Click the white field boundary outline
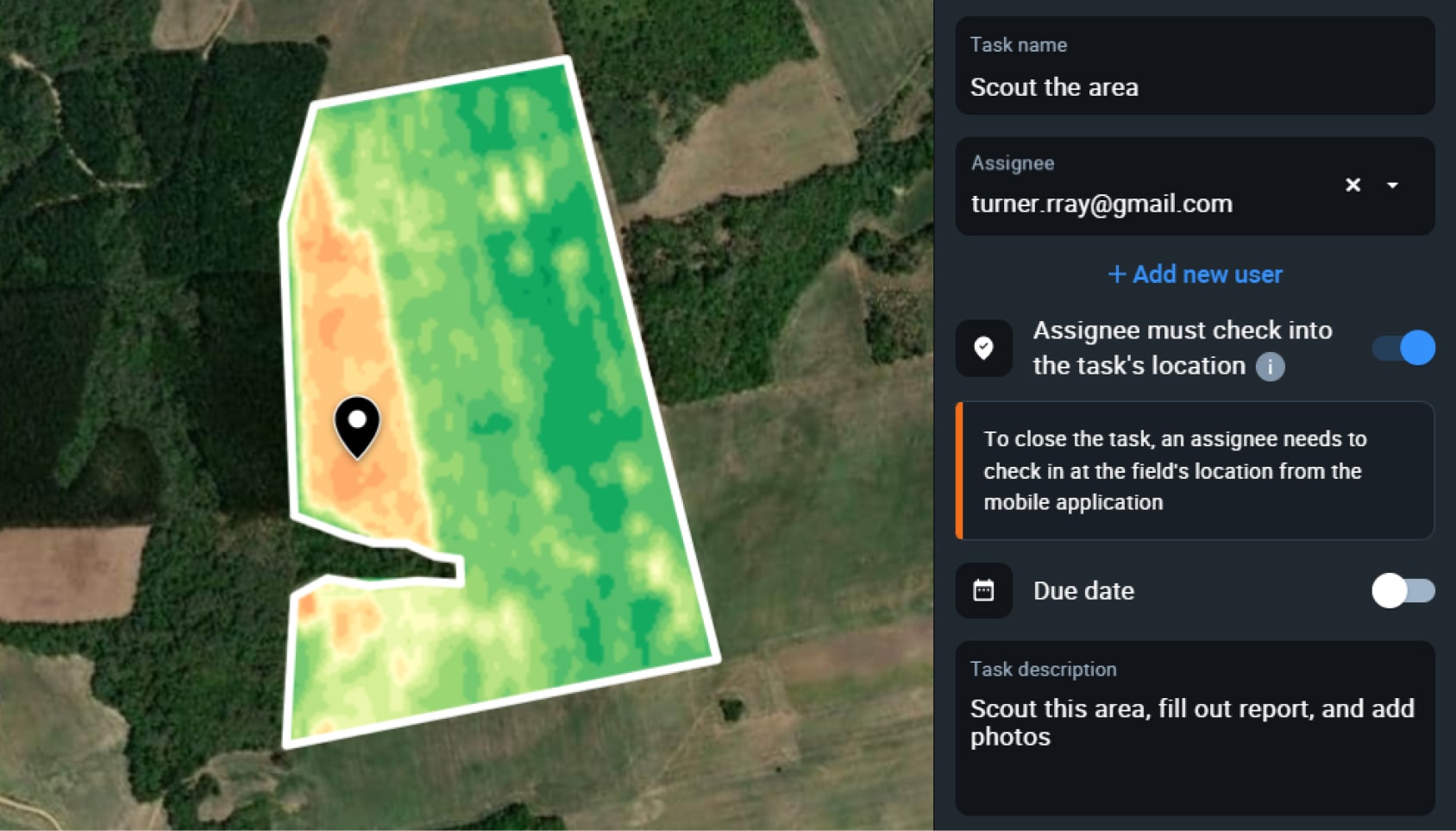 (x=644, y=362)
